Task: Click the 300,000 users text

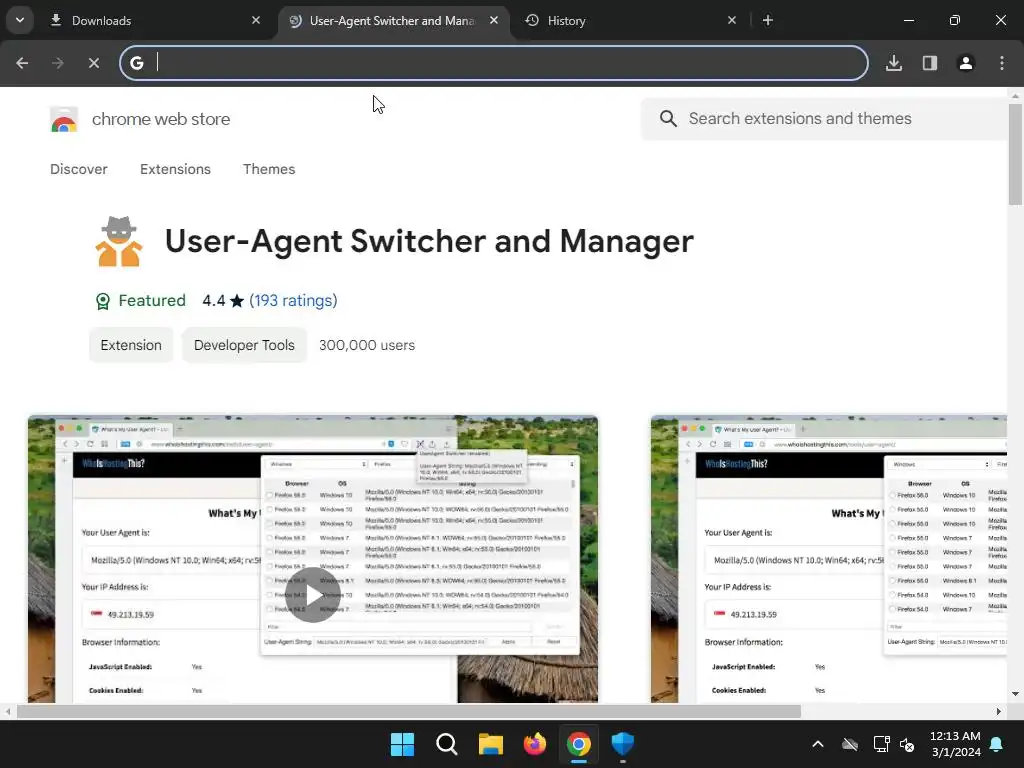Action: point(367,345)
